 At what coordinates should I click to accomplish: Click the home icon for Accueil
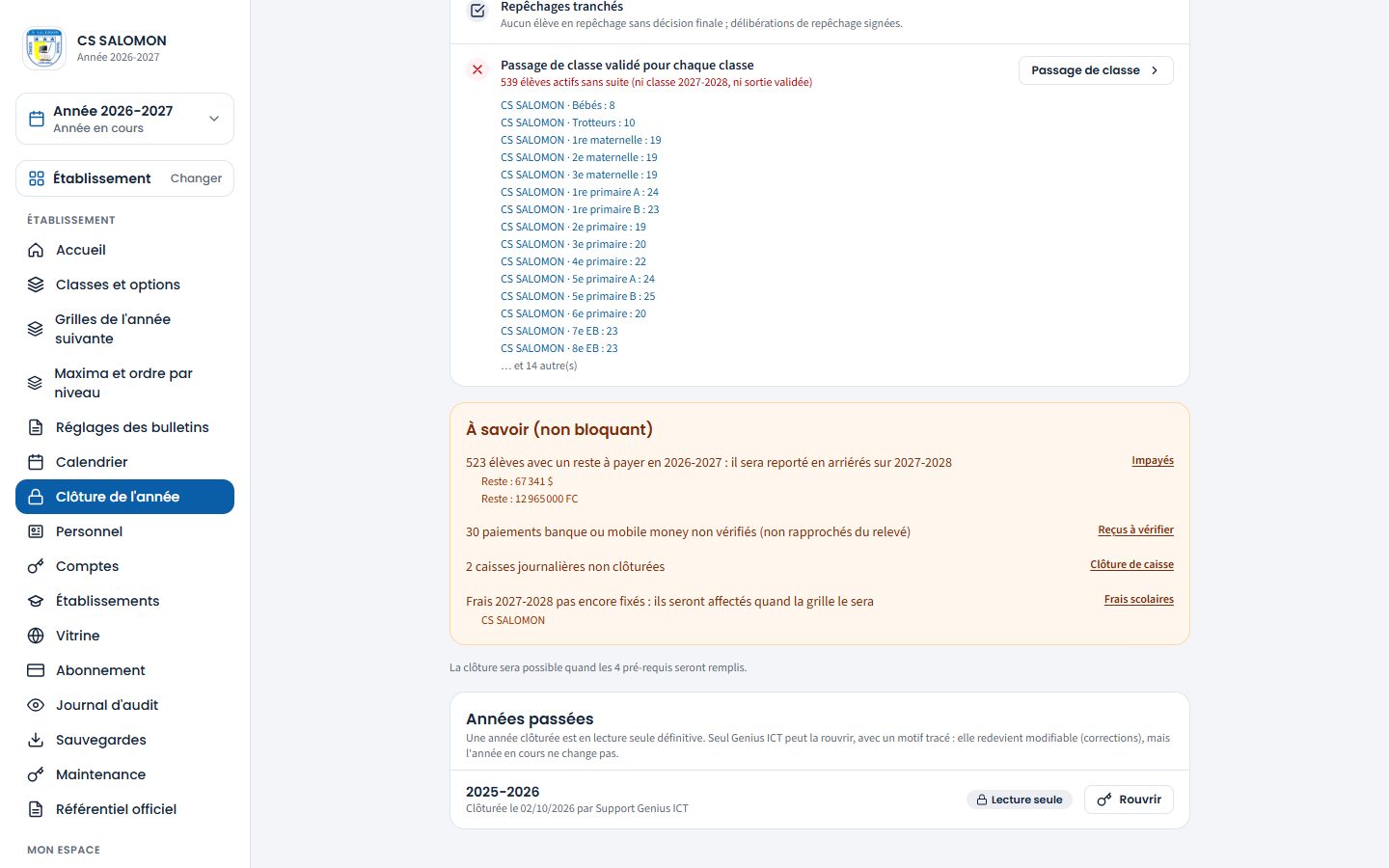(x=36, y=250)
